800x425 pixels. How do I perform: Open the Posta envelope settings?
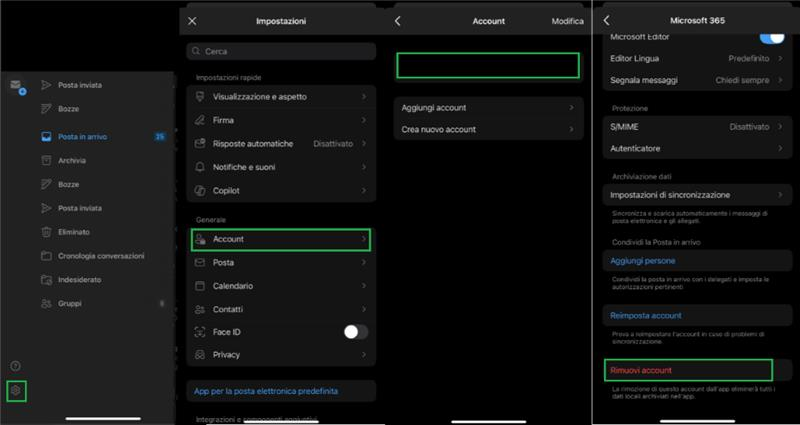click(x=281, y=262)
